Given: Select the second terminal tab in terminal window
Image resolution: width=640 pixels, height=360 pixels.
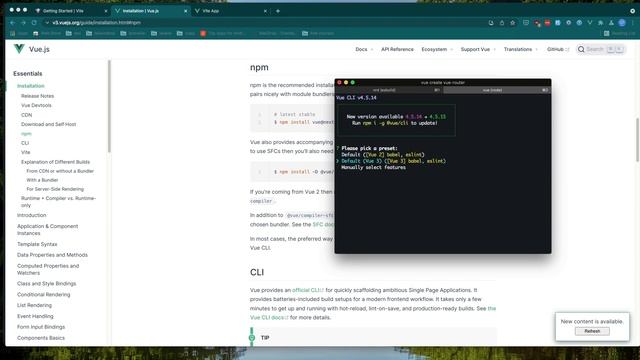Looking at the screenshot, I should (x=497, y=90).
